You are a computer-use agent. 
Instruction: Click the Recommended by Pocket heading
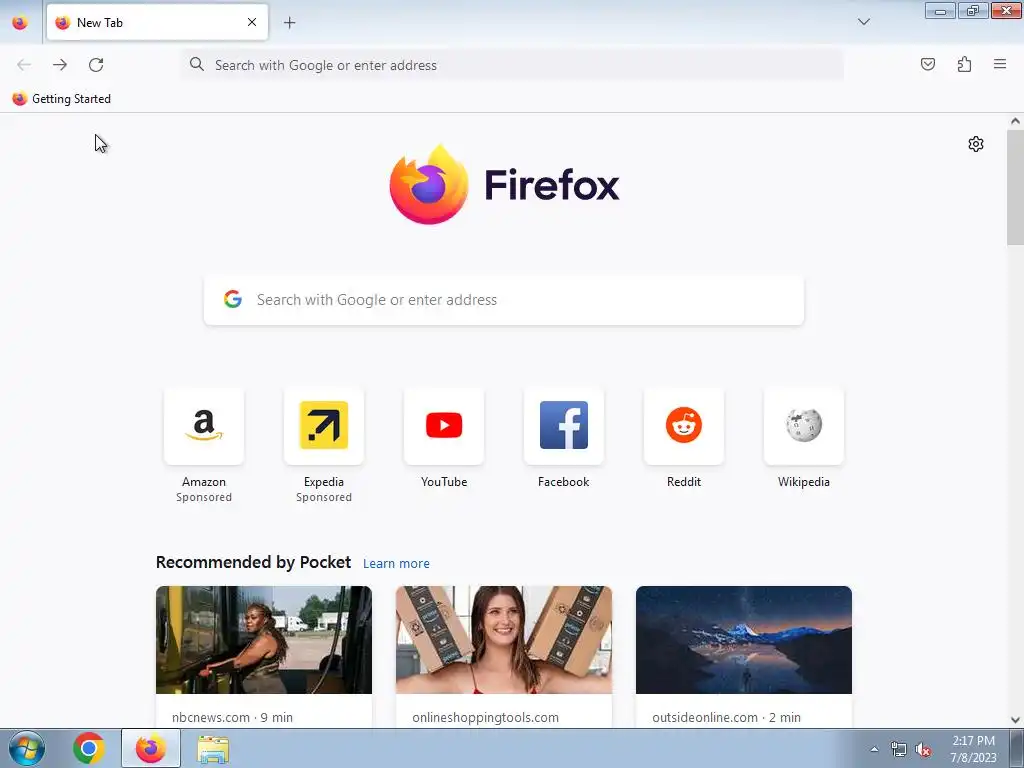(253, 562)
